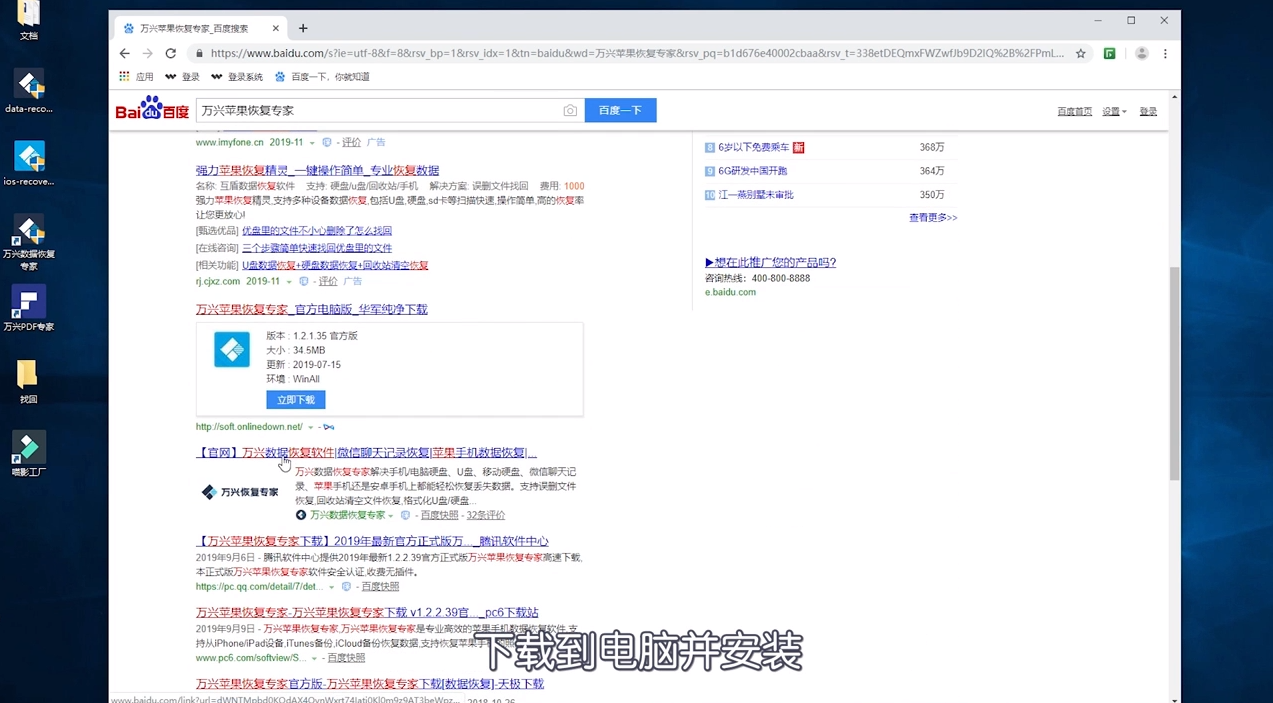Click the browser reload icon

[170, 53]
